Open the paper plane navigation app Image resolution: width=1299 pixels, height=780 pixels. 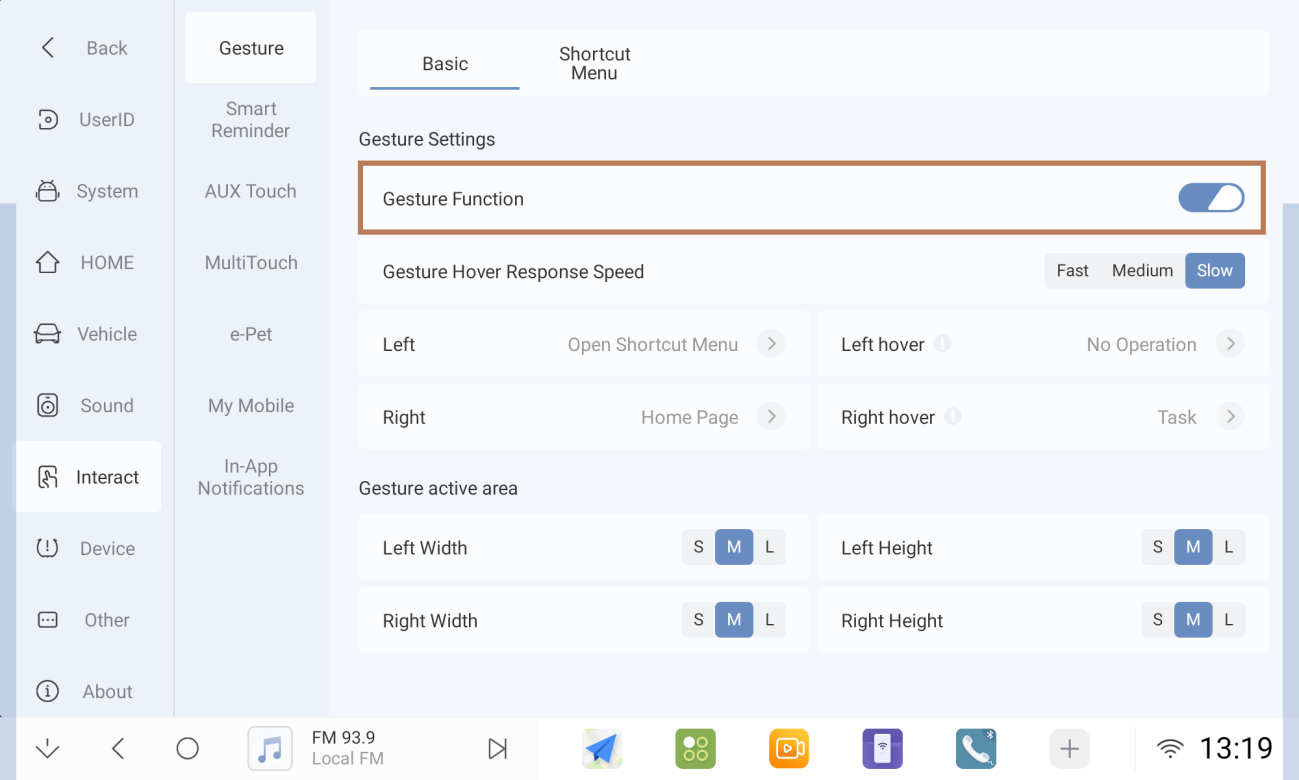coord(602,748)
